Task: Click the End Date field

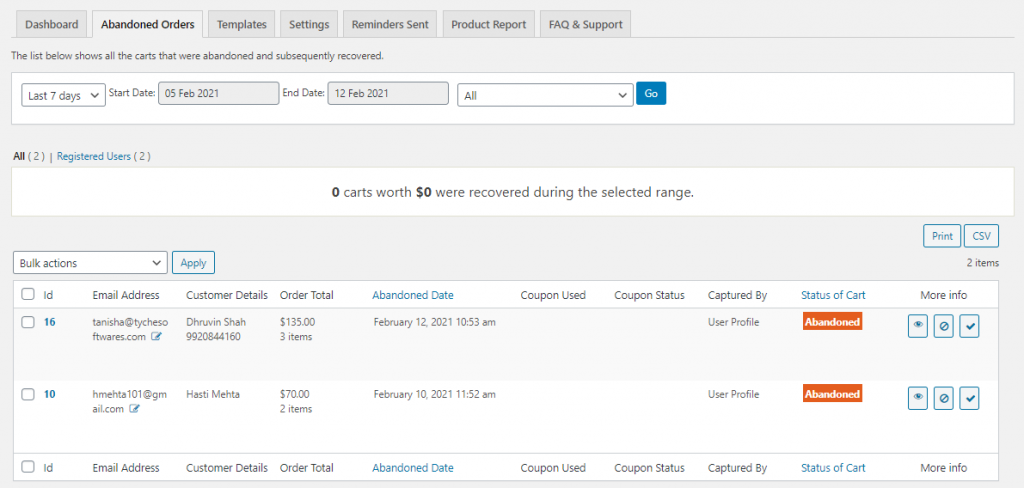Action: 388,93
